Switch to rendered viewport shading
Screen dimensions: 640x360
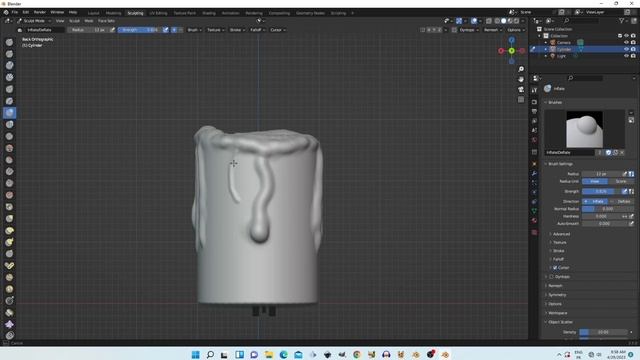tap(516, 21)
